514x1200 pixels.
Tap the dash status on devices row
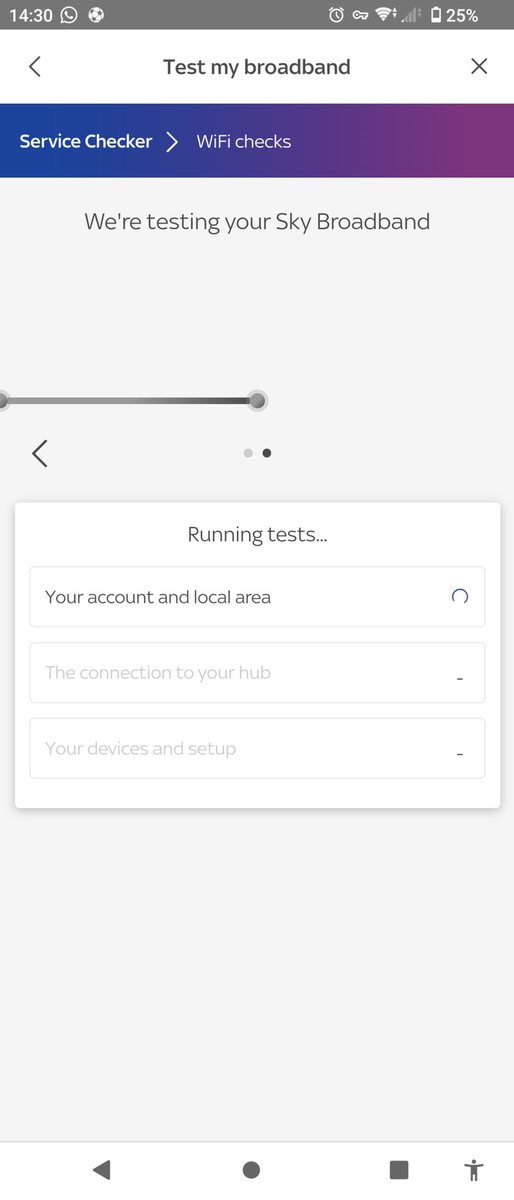click(x=460, y=754)
